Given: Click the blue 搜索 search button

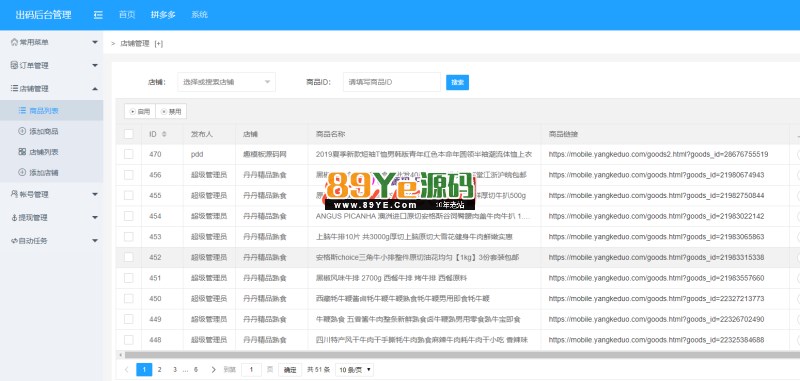Looking at the screenshot, I should click(457, 82).
